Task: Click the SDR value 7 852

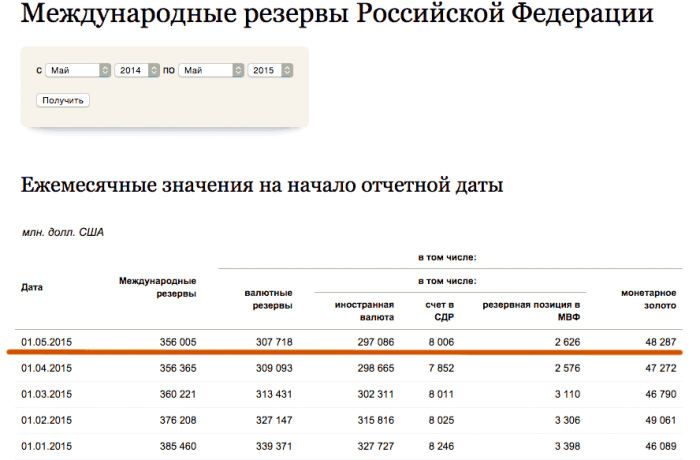Action: tap(442, 368)
